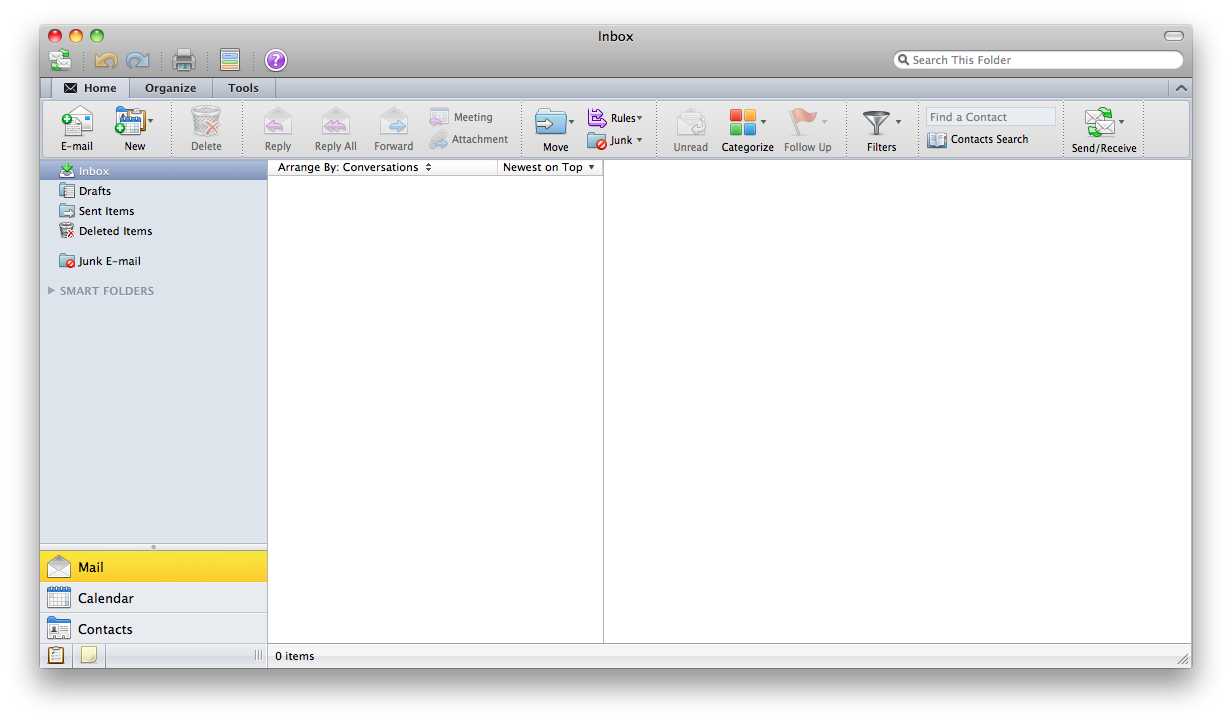Open the Move folder icon

(551, 123)
